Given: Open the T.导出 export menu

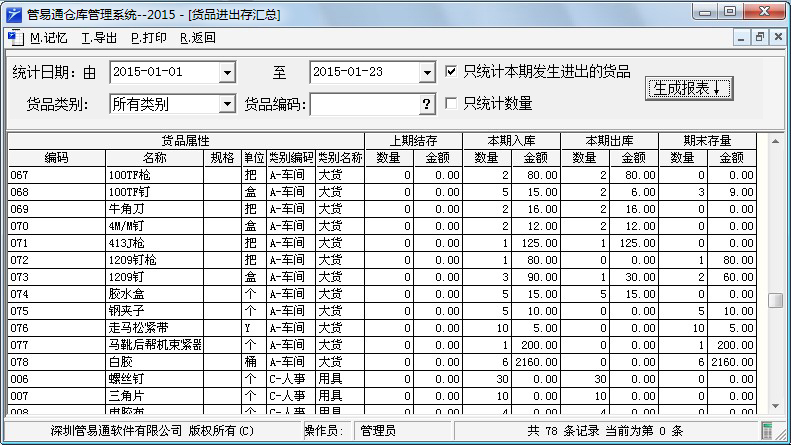Looking at the screenshot, I should pos(99,38).
